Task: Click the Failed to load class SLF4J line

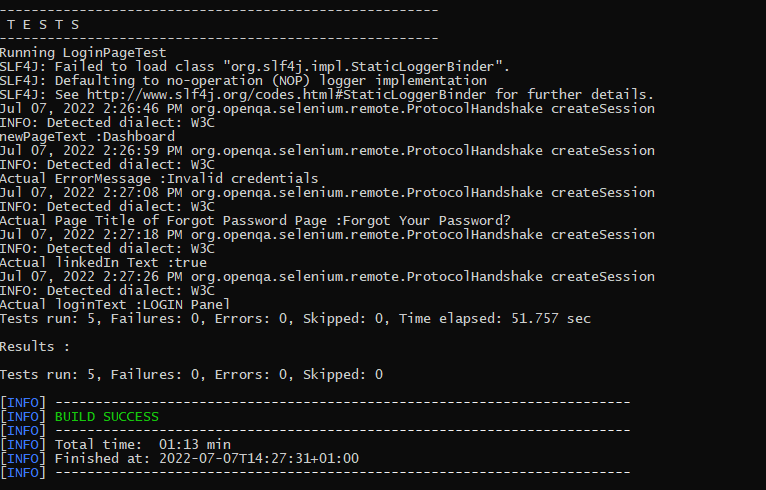Action: [x=255, y=66]
